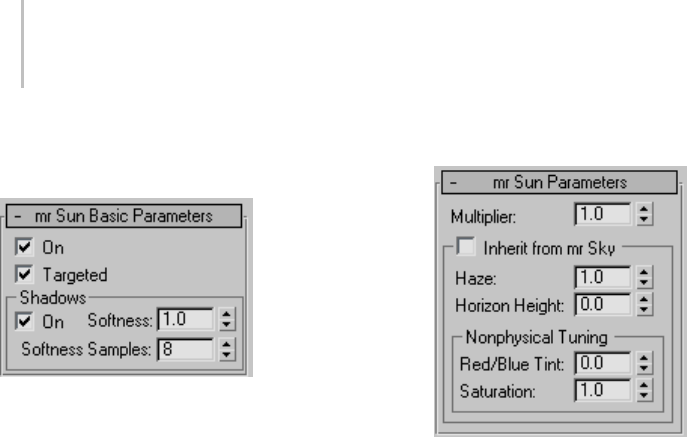Click the Softness Samples input field
This screenshot has width=687, height=437.
[185, 349]
